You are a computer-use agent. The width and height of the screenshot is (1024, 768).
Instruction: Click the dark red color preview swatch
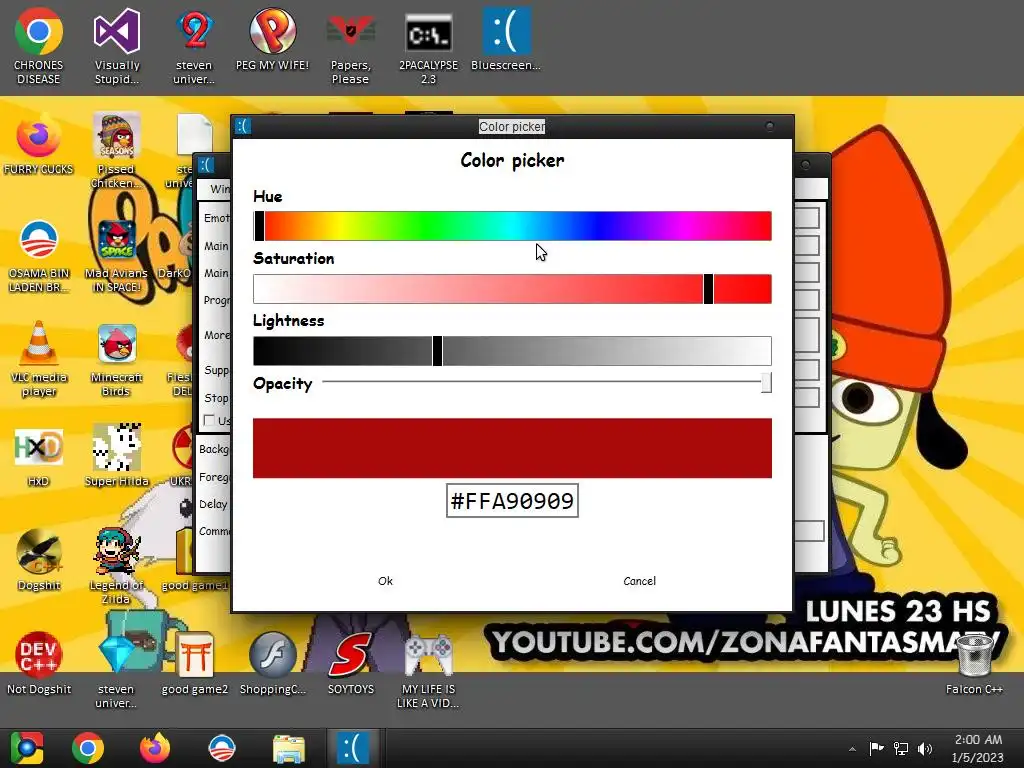(513, 448)
